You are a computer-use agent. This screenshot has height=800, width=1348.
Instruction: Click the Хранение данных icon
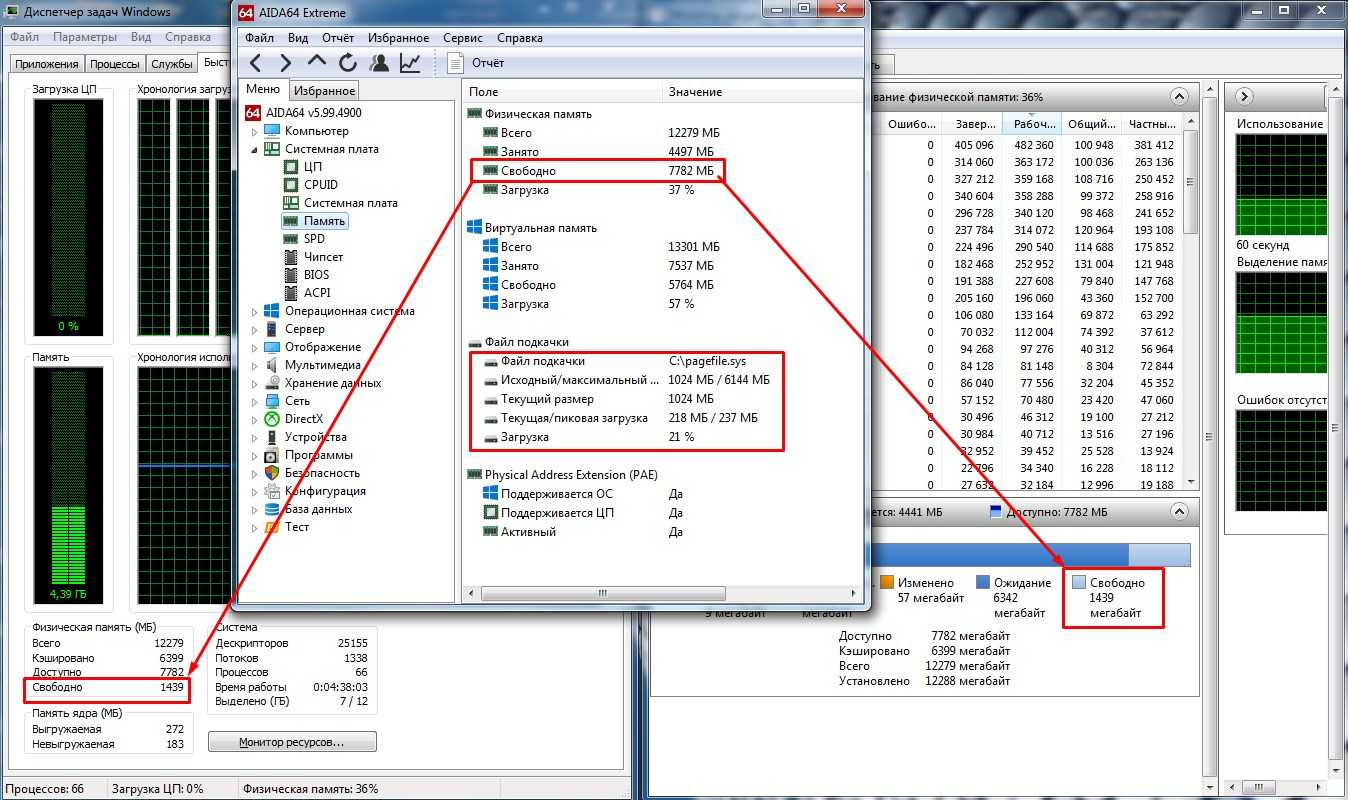tap(272, 383)
